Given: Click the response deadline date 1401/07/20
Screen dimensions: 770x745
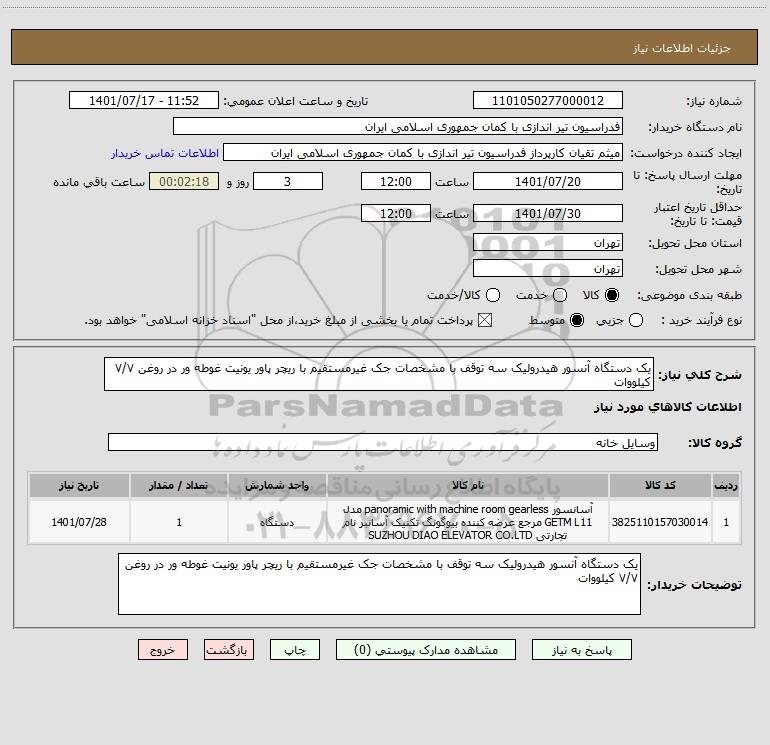Looking at the screenshot, I should (548, 181).
